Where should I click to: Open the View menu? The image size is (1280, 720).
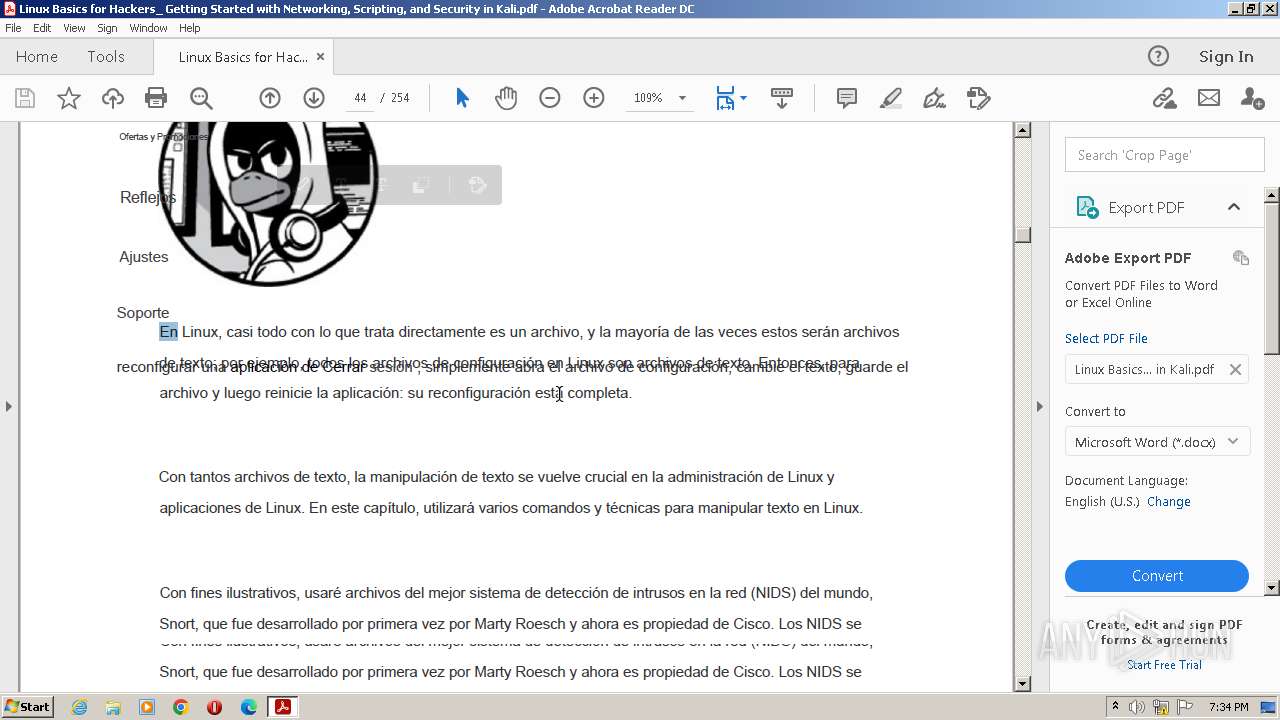(x=74, y=28)
